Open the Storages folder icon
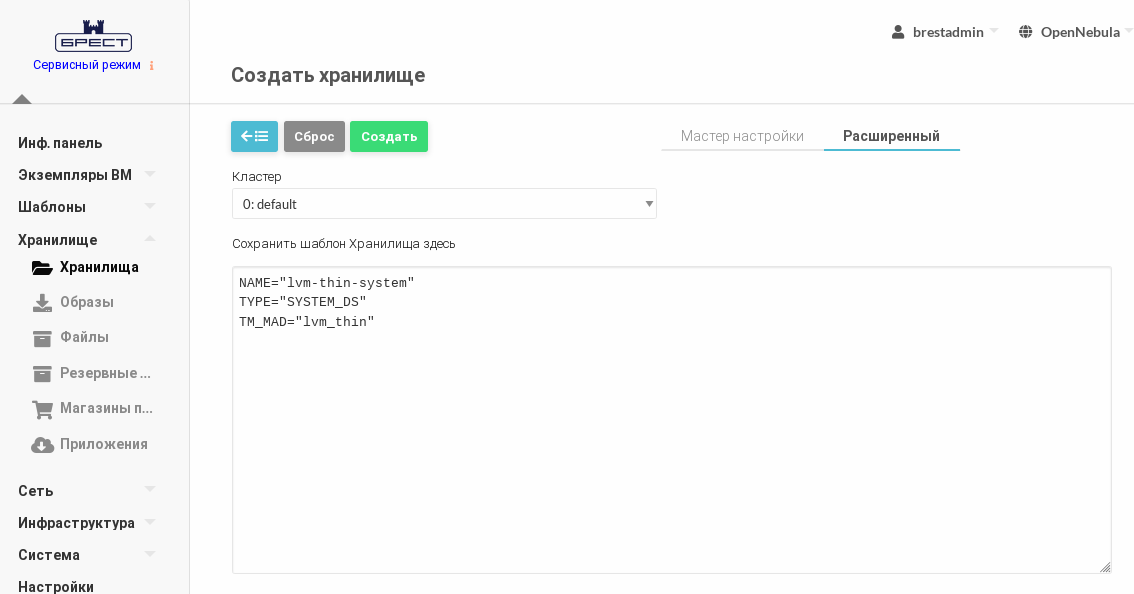1134x594 pixels. [x=42, y=268]
